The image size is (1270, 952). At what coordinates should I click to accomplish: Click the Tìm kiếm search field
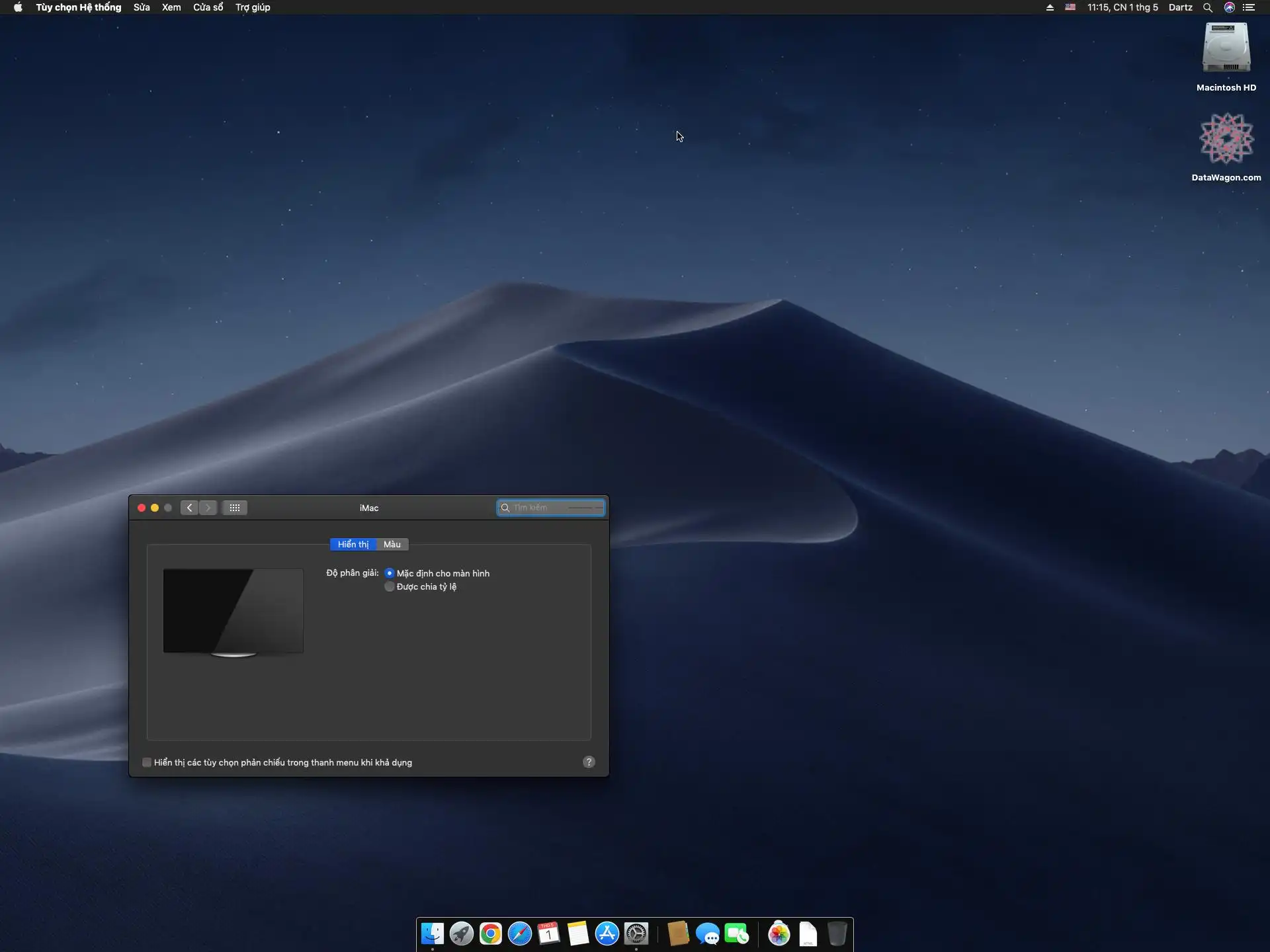pos(556,508)
